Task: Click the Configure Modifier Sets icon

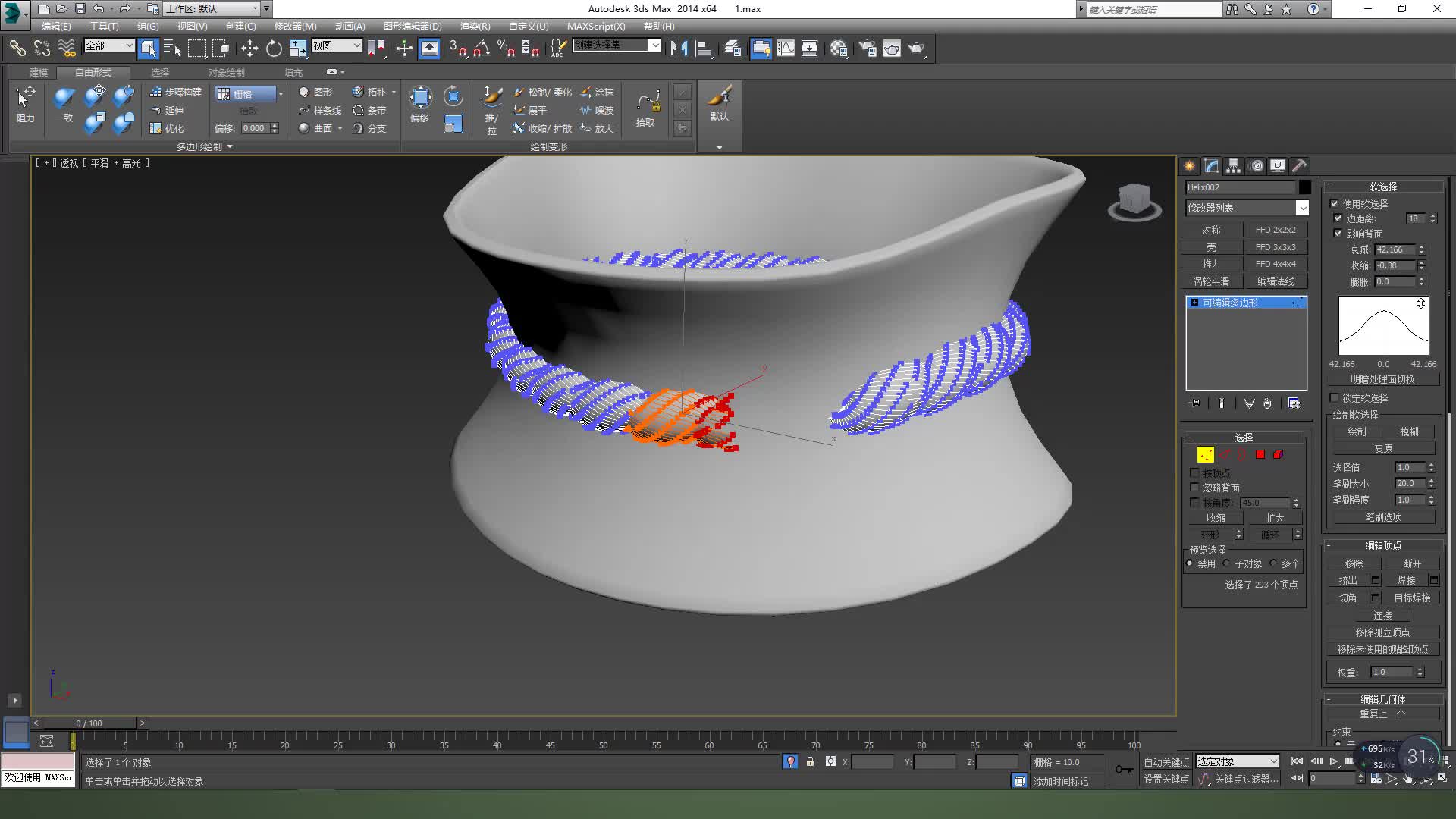Action: 1294,403
